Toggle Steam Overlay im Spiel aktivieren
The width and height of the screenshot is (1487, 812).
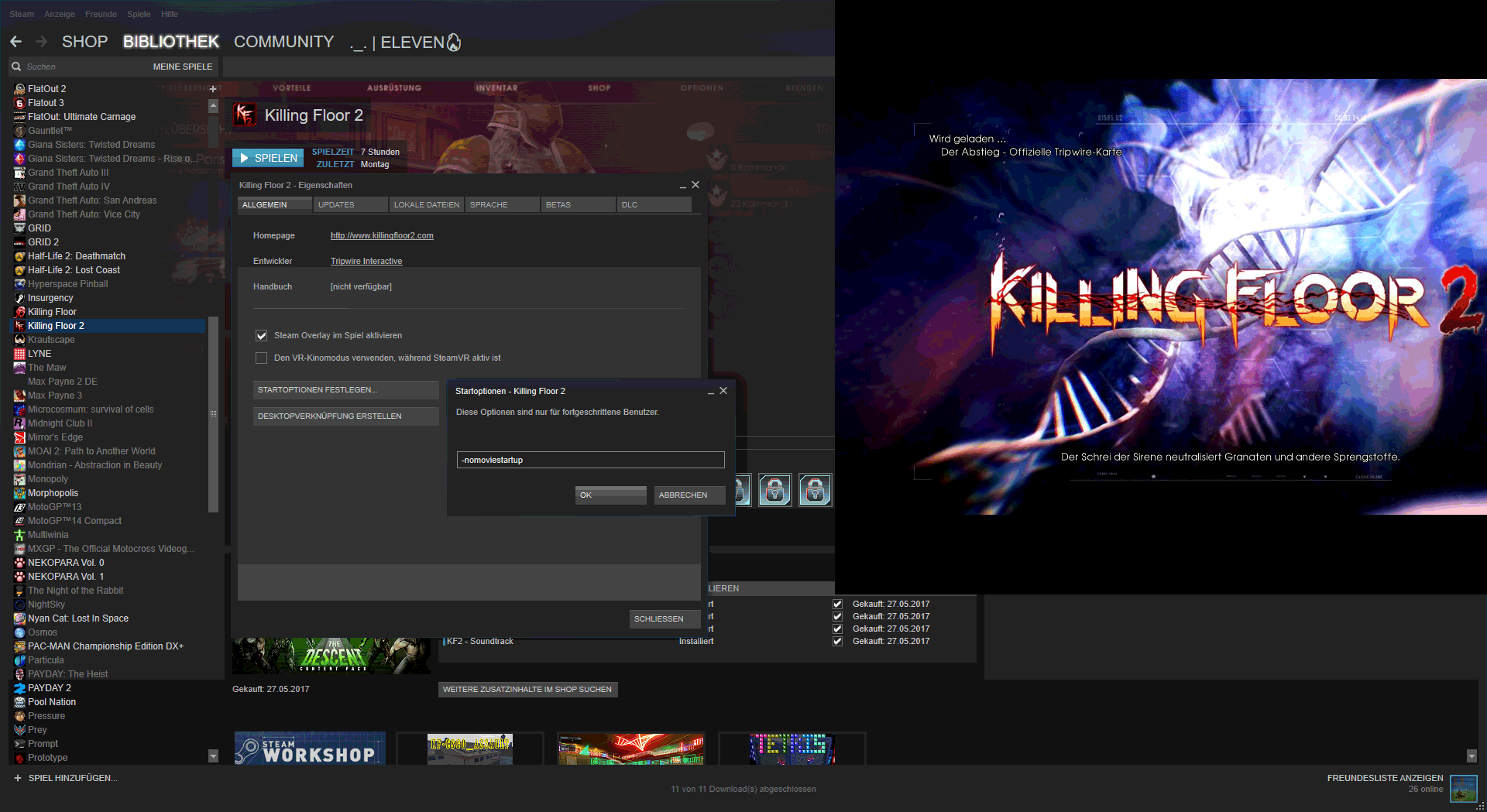(x=262, y=336)
